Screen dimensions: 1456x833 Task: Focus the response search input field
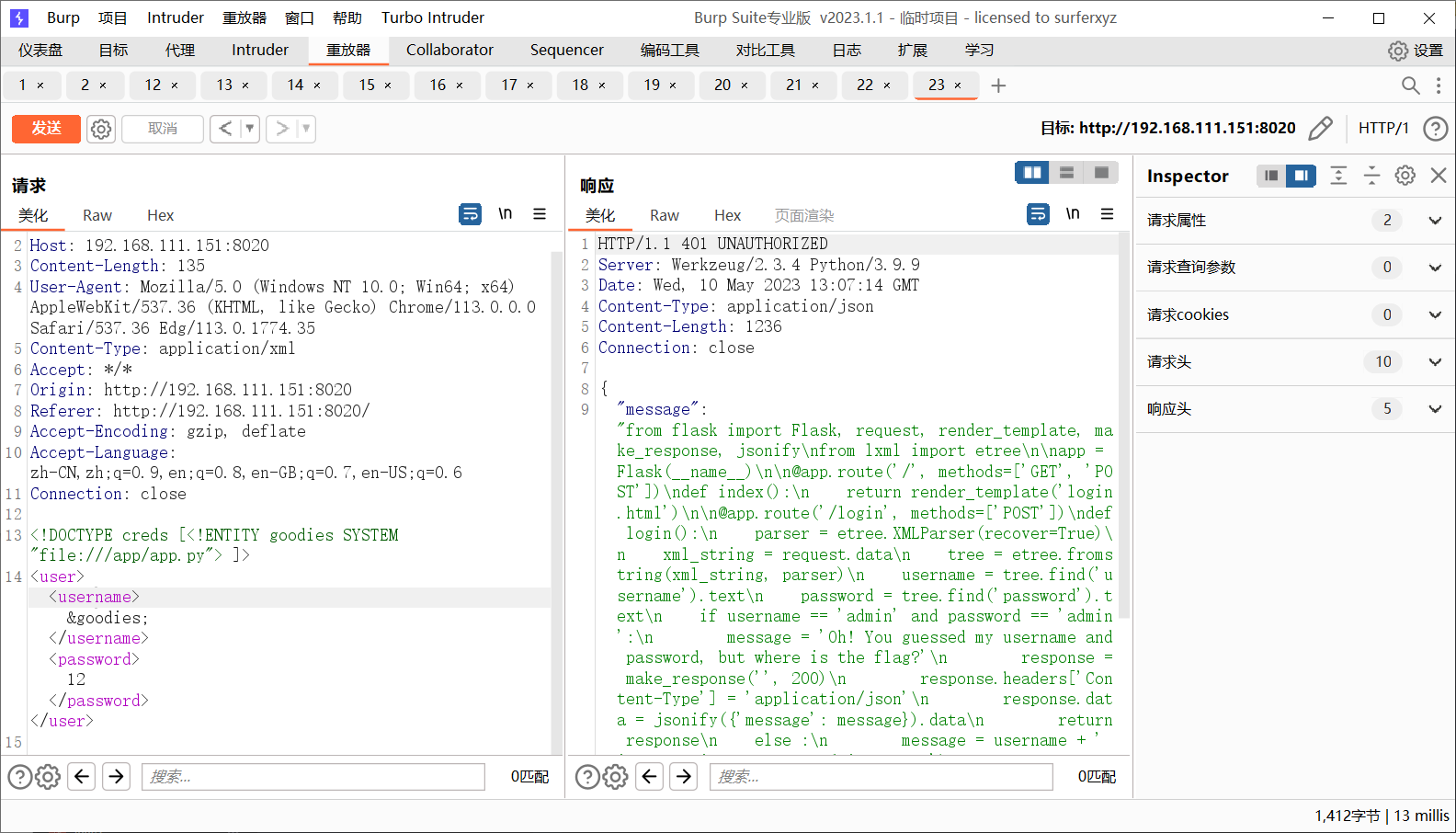point(881,777)
